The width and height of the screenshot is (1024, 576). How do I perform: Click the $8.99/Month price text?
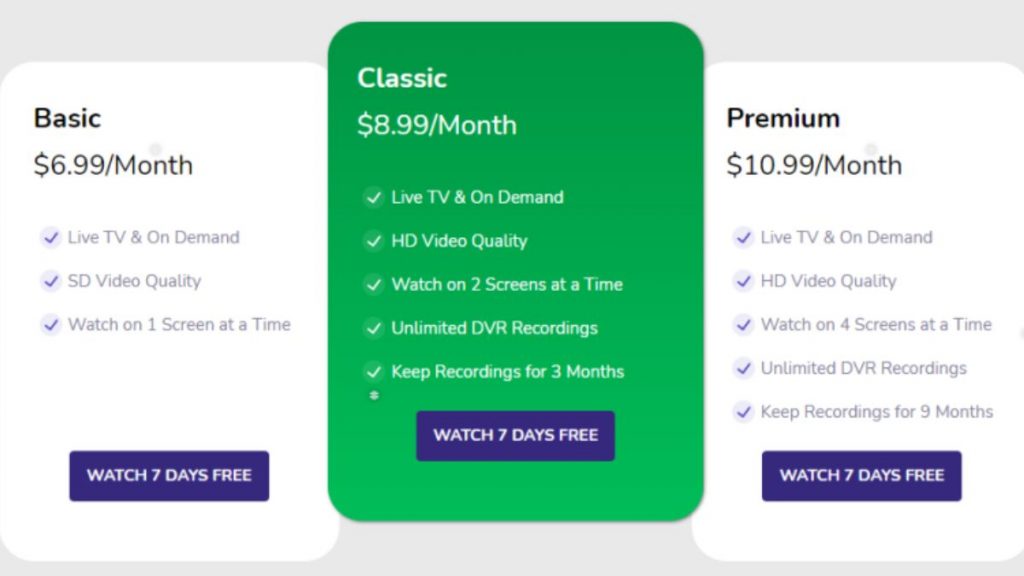437,125
